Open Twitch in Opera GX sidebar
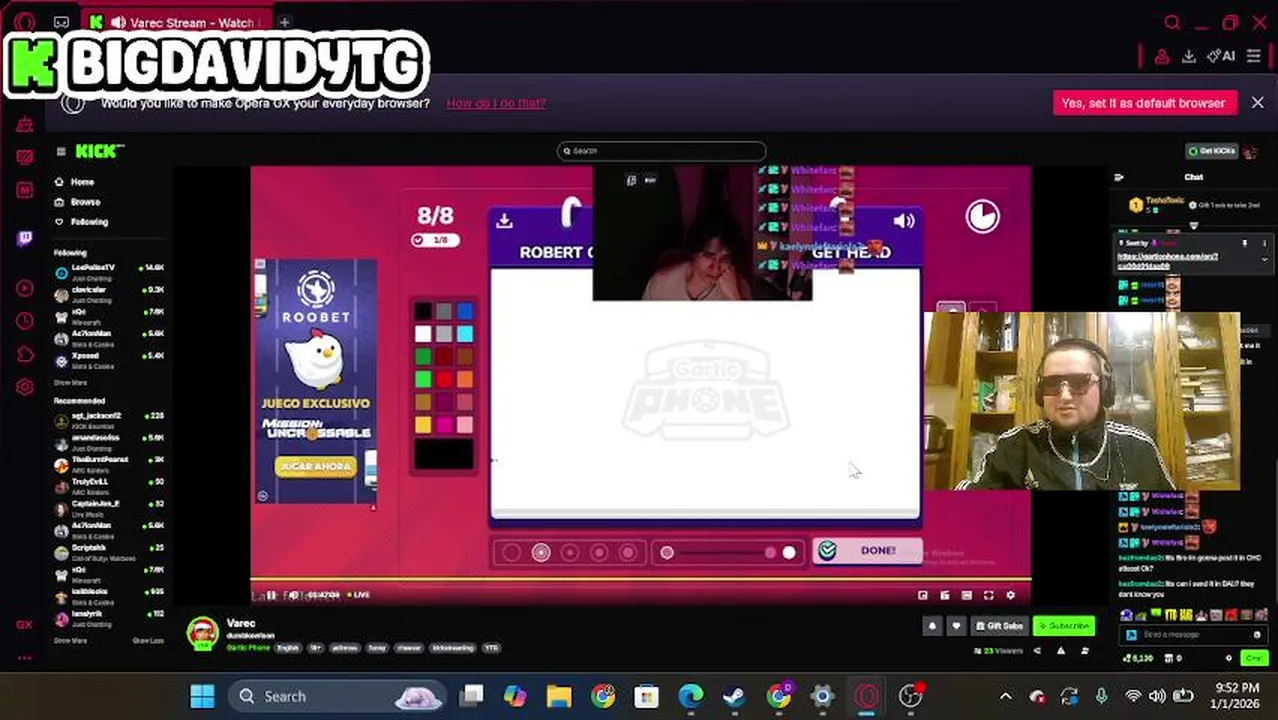1278x720 pixels. [24, 238]
